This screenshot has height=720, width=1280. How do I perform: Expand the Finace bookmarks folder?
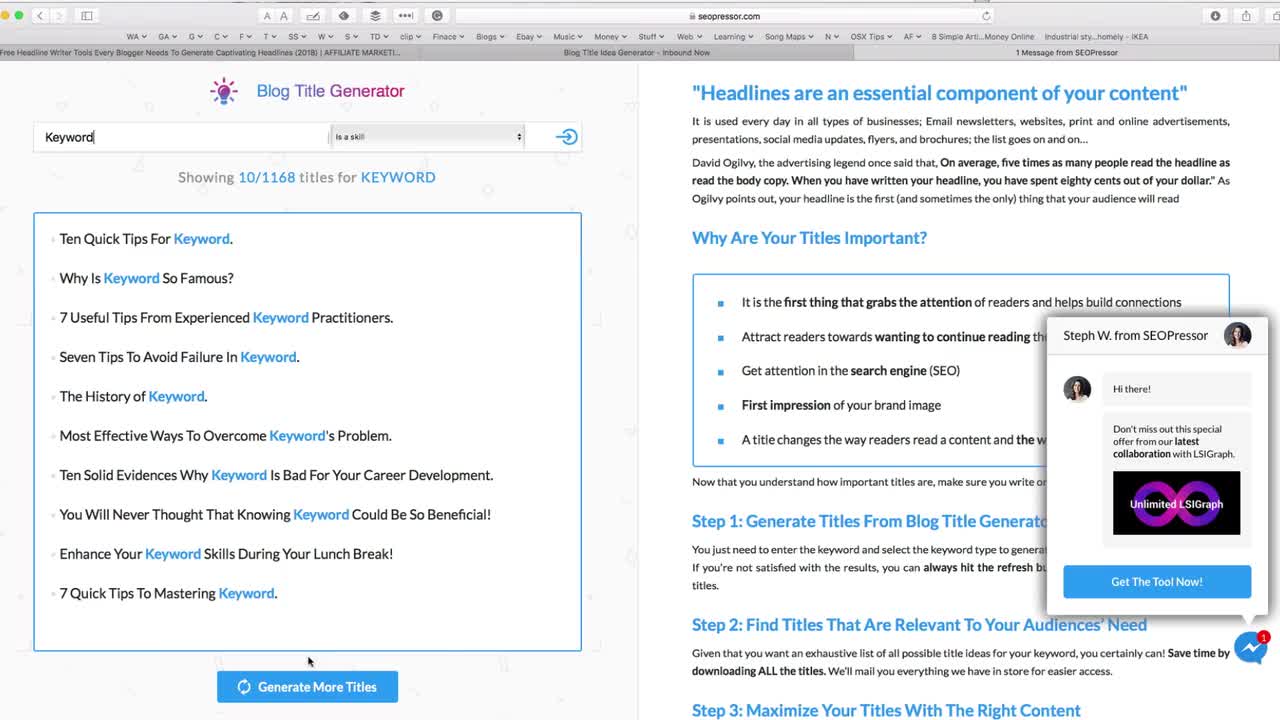(448, 37)
